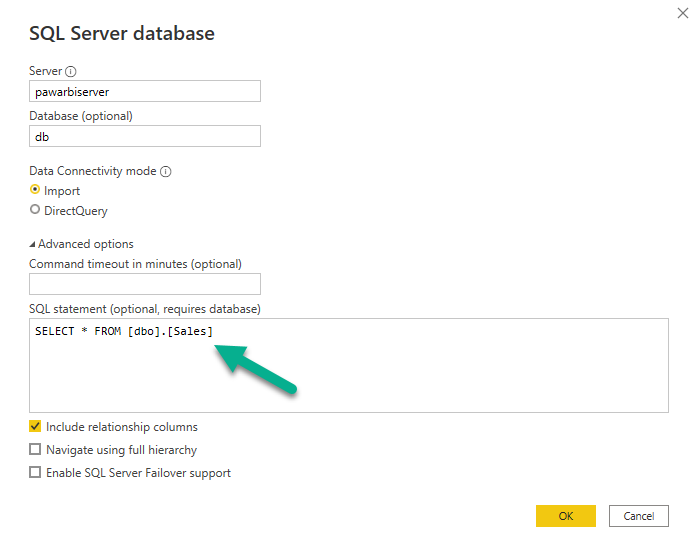699x556 pixels.
Task: Click the 'DirectQuery' label text
Action: [x=76, y=211]
